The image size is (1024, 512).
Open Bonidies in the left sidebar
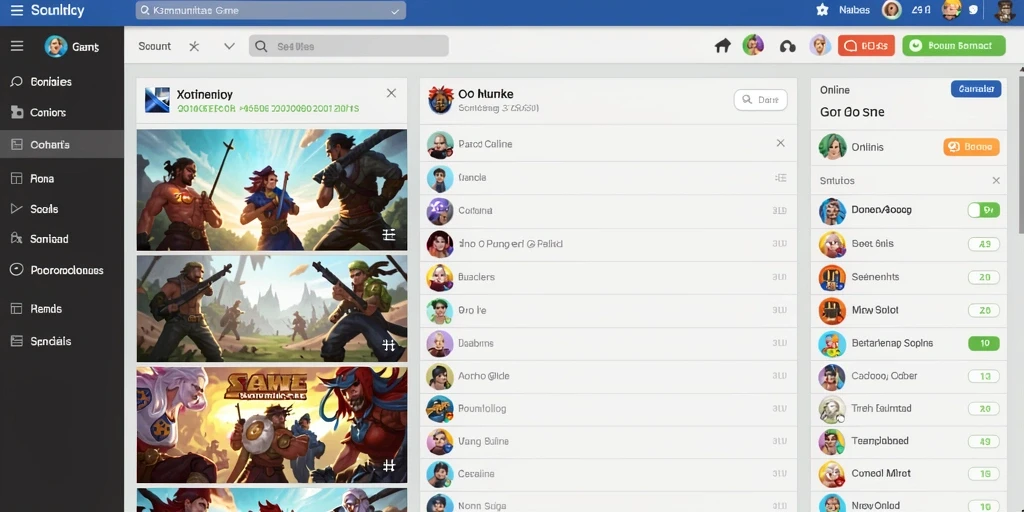[62, 82]
